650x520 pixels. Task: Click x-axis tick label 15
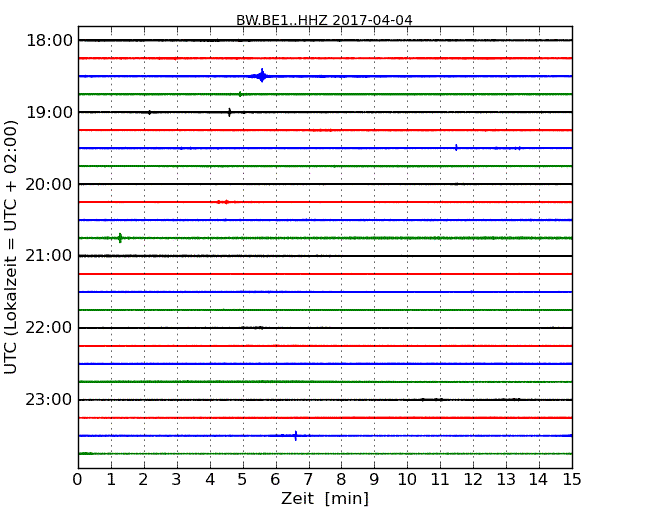572,480
